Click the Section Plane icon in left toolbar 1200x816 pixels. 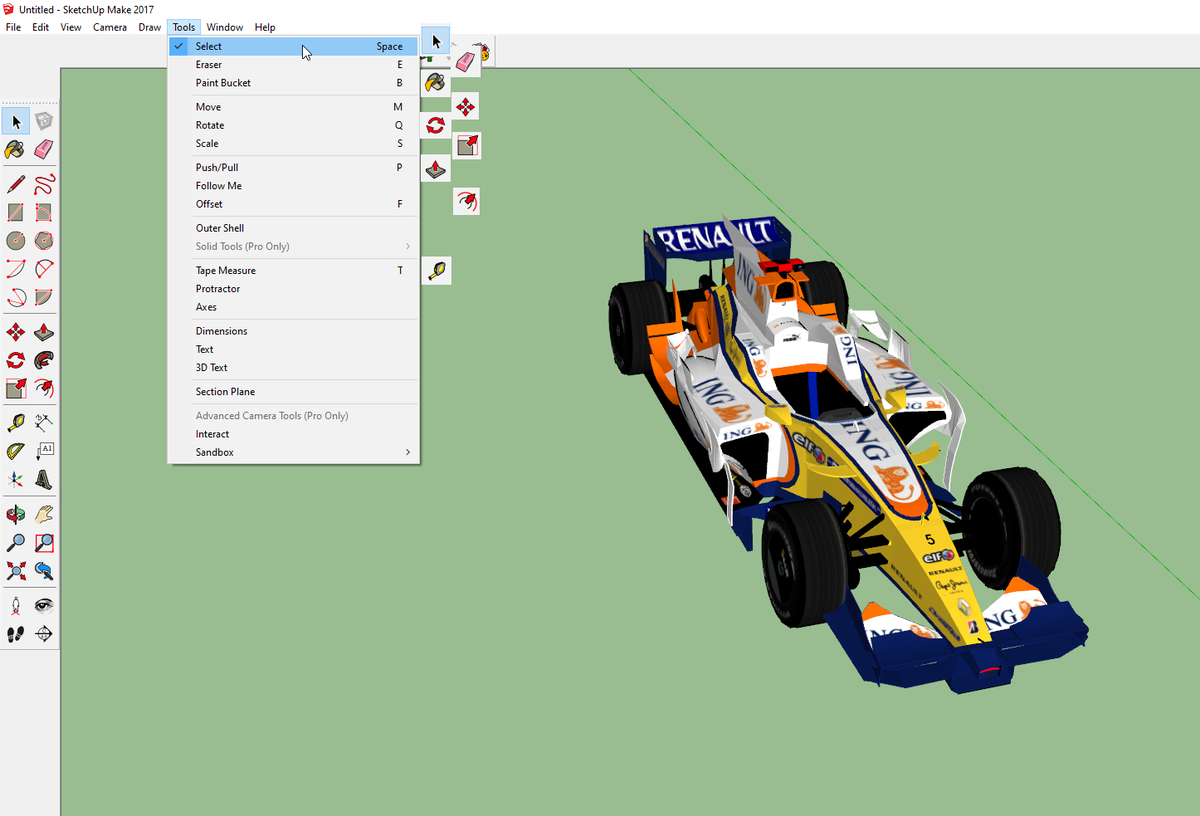[x=44, y=634]
